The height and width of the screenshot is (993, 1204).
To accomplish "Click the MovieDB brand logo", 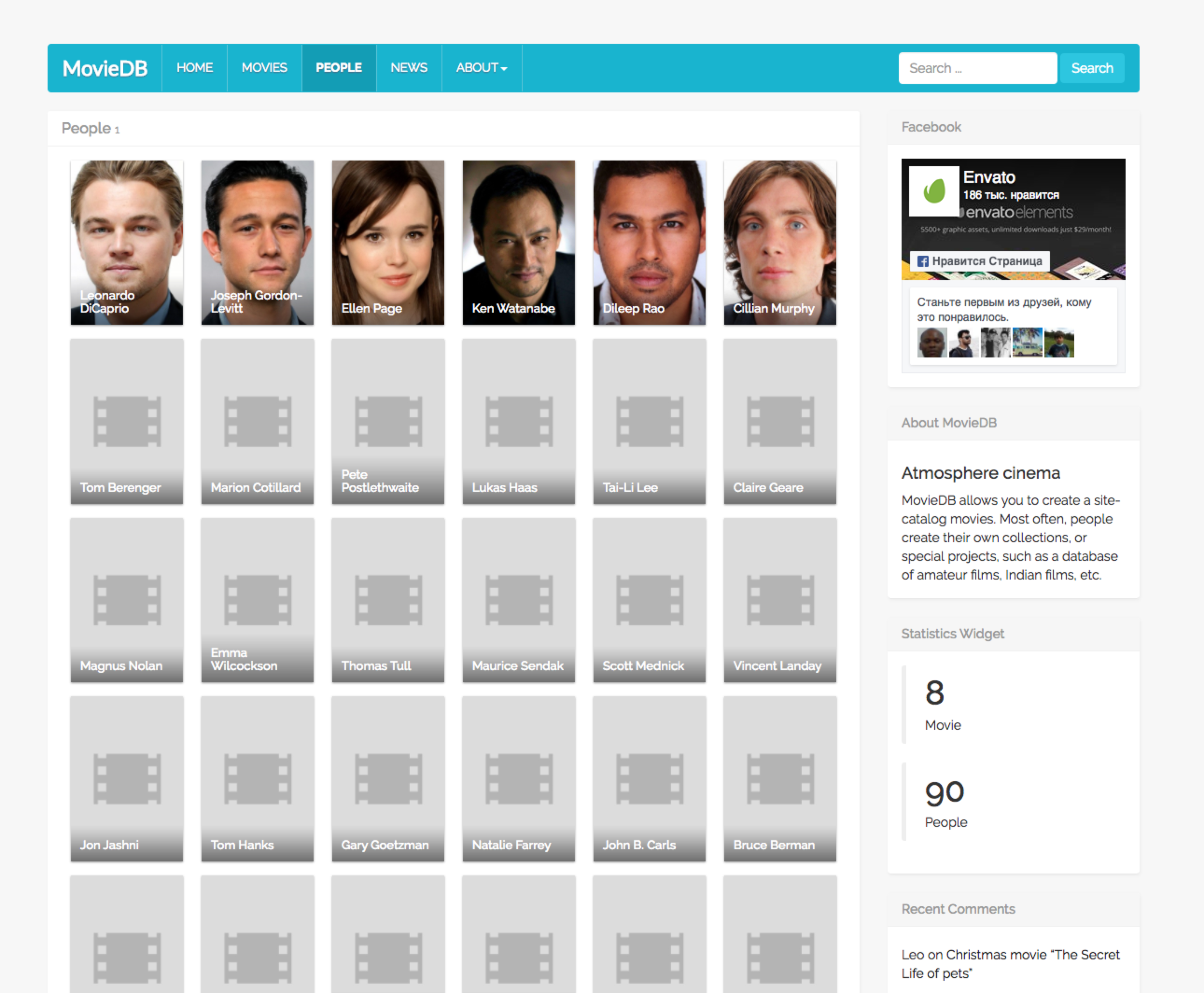I will (105, 69).
